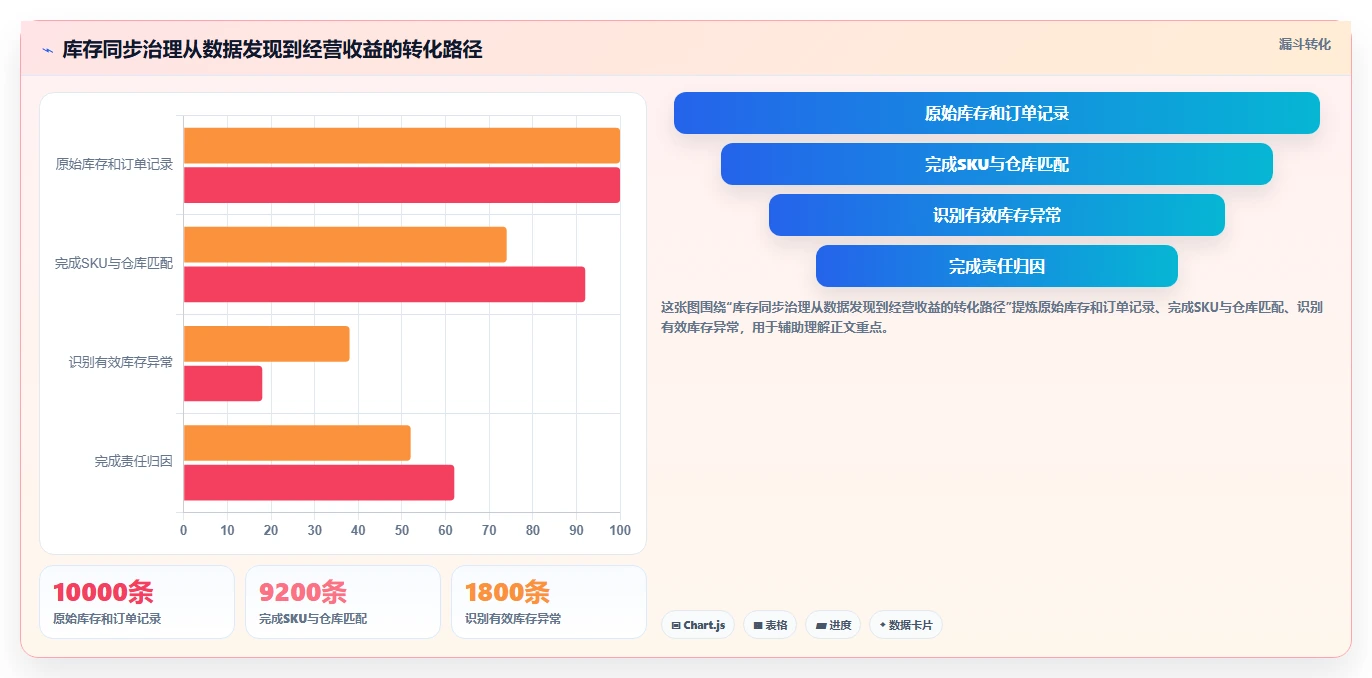
Task: Select the Chart.js tag chip
Action: click(698, 625)
